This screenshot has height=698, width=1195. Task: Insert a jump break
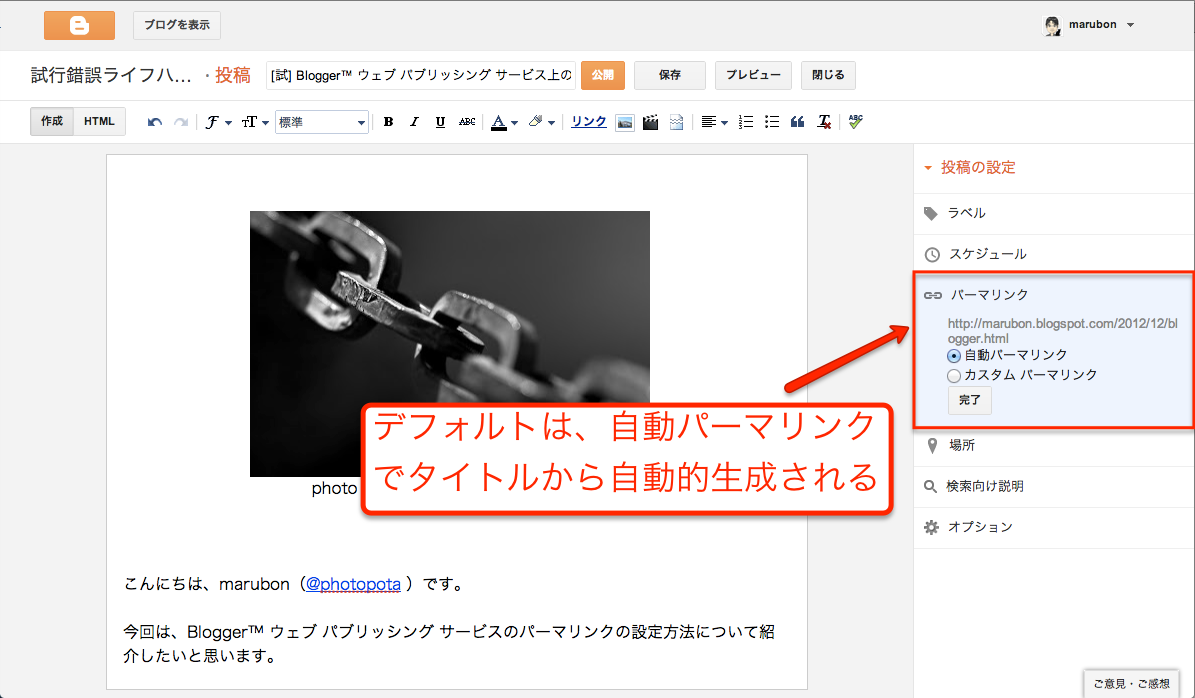coord(676,122)
